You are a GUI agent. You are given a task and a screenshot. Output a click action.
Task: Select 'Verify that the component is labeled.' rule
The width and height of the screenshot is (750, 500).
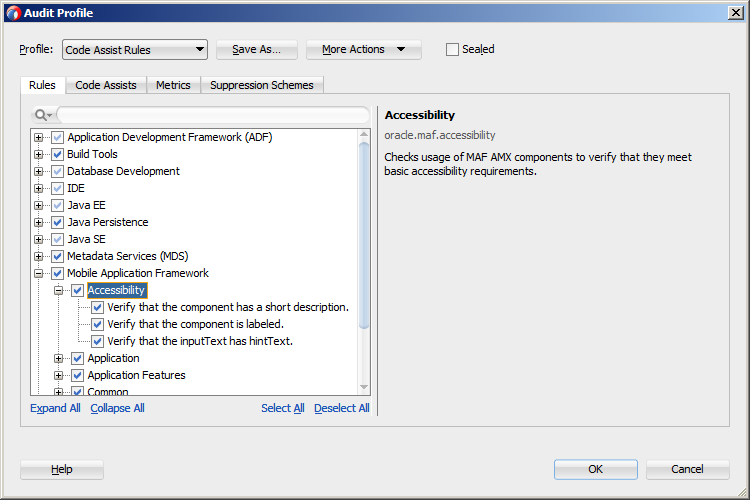pyautogui.click(x=196, y=324)
